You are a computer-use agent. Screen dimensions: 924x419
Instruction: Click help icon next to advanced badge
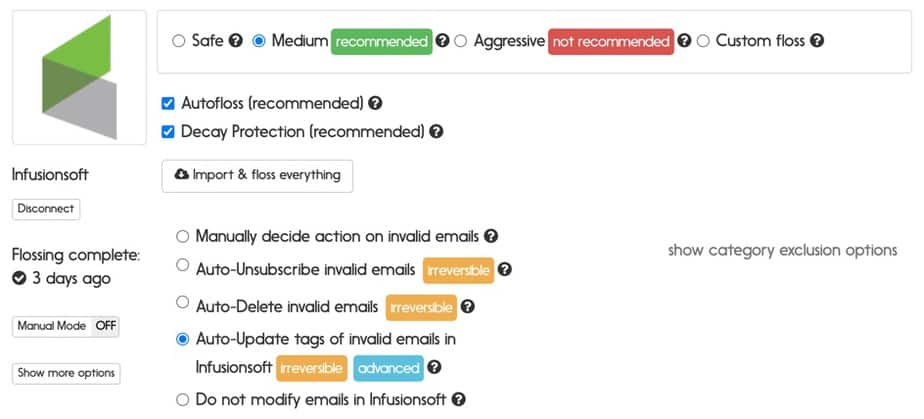(434, 368)
